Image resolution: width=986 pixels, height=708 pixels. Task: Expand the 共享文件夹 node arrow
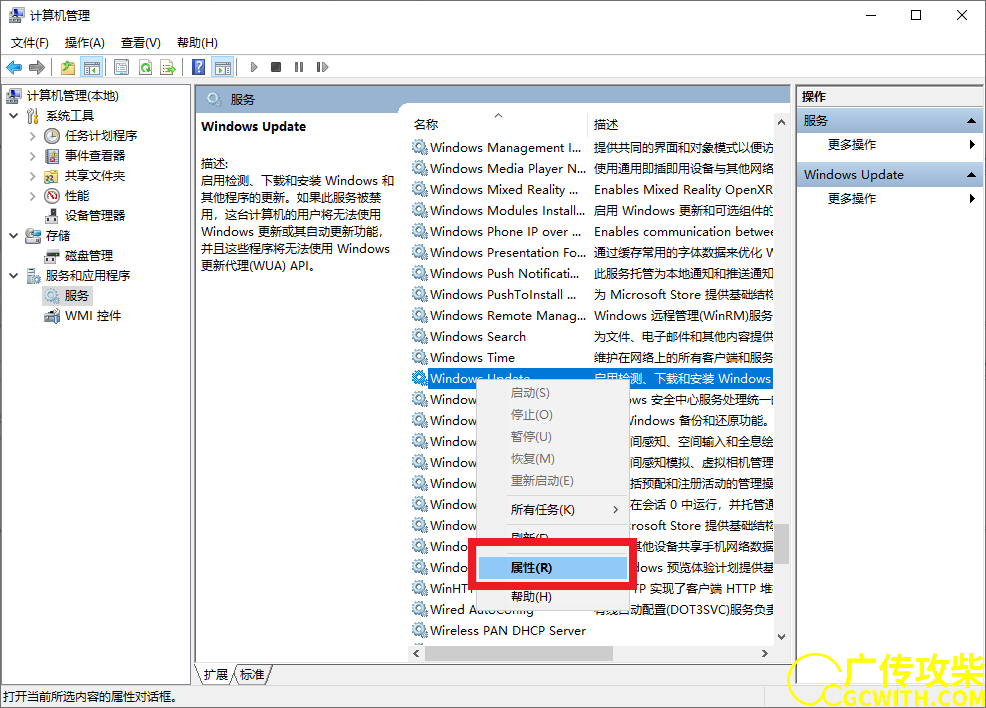pyautogui.click(x=33, y=176)
